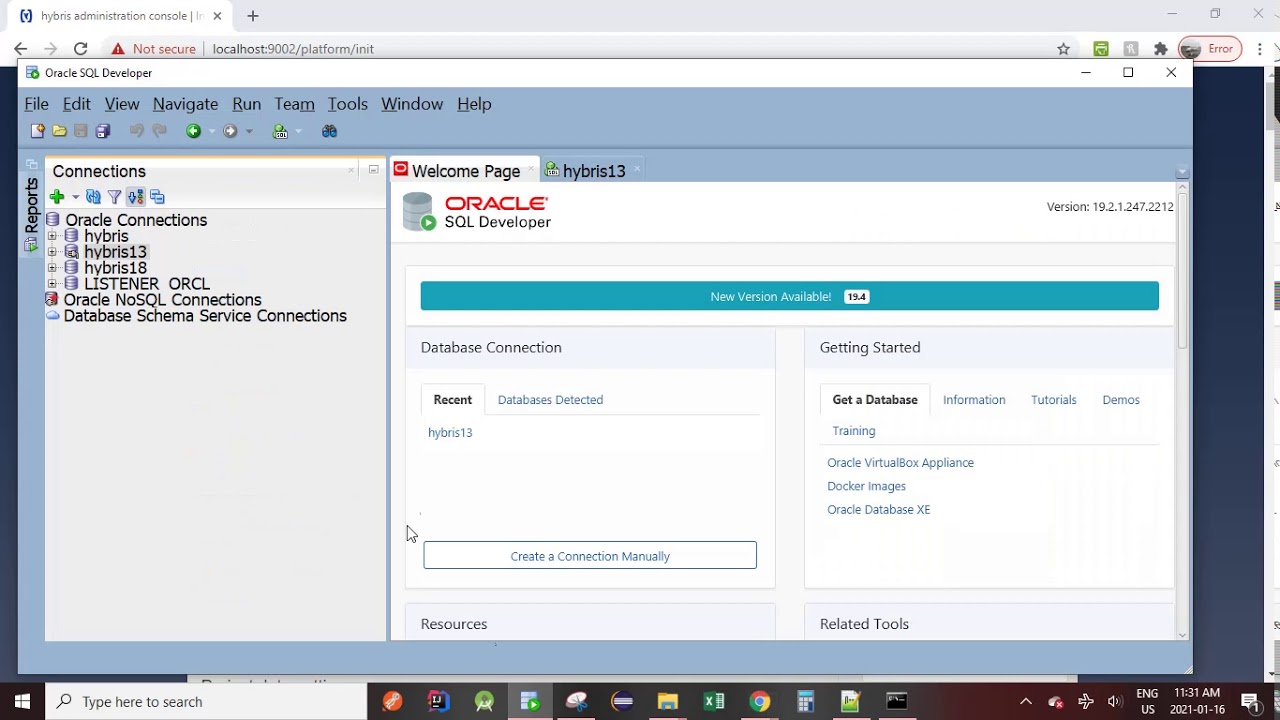Refresh the Connections tree
Image resolution: width=1280 pixels, height=720 pixels.
point(93,197)
